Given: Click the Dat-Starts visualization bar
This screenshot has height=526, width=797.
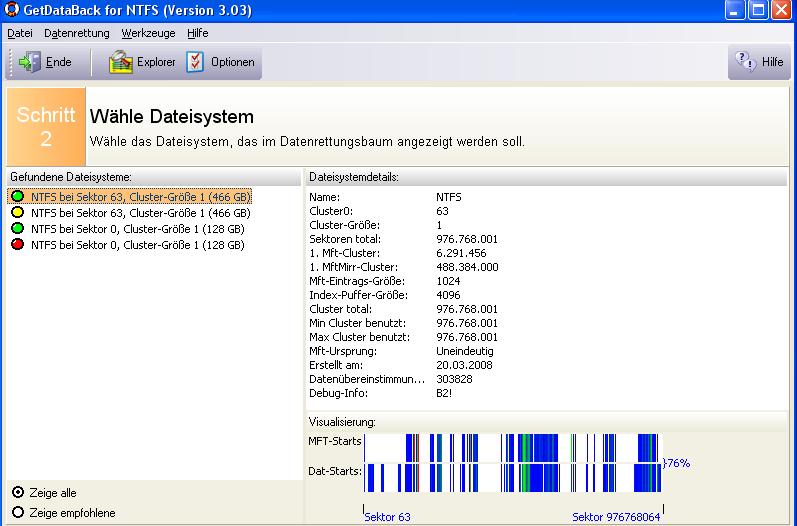Looking at the screenshot, I should (512, 478).
